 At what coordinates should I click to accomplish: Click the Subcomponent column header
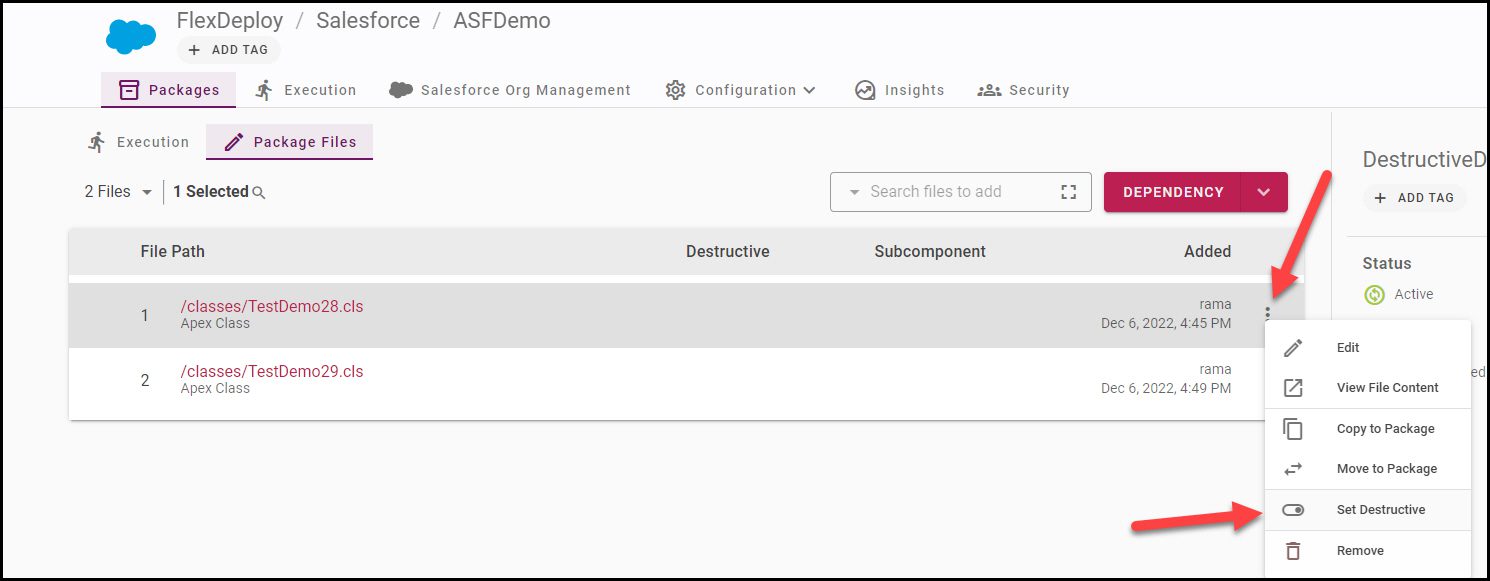pos(930,252)
